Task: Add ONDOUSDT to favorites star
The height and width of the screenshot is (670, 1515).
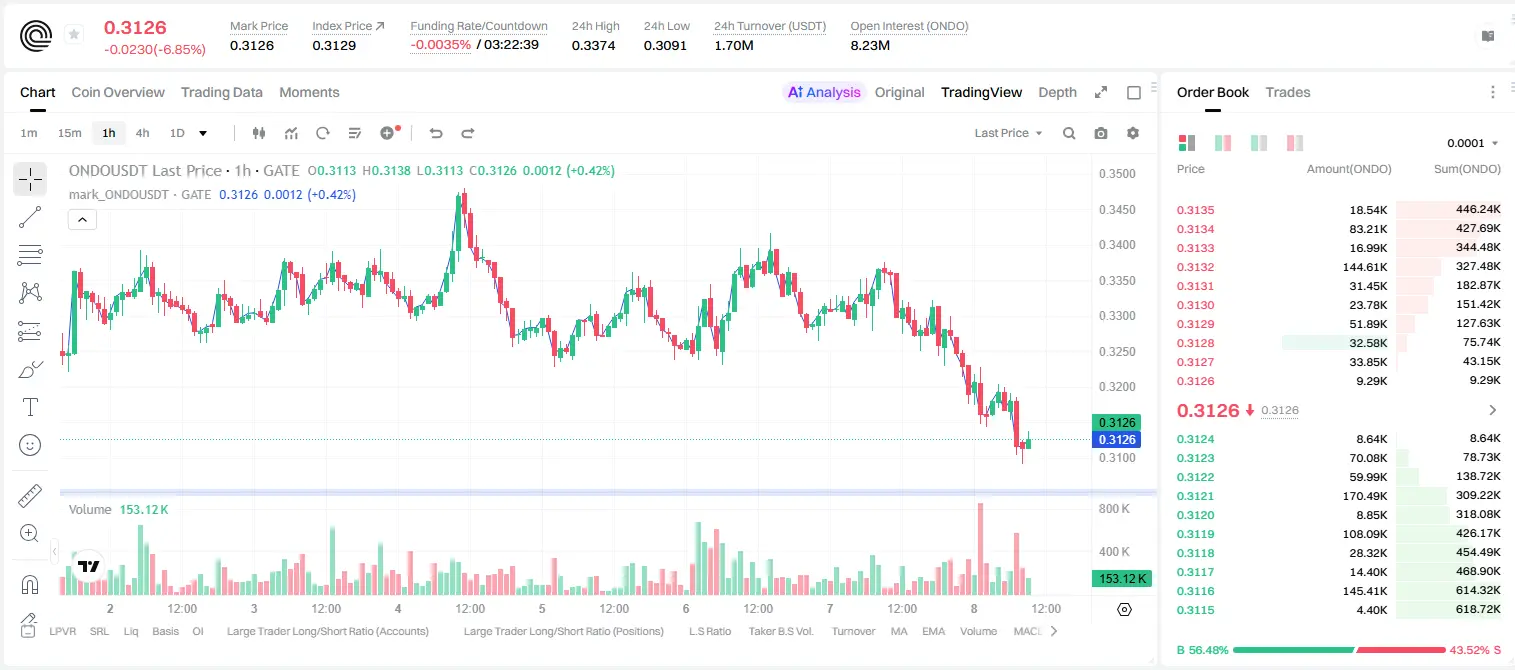Action: [x=74, y=35]
